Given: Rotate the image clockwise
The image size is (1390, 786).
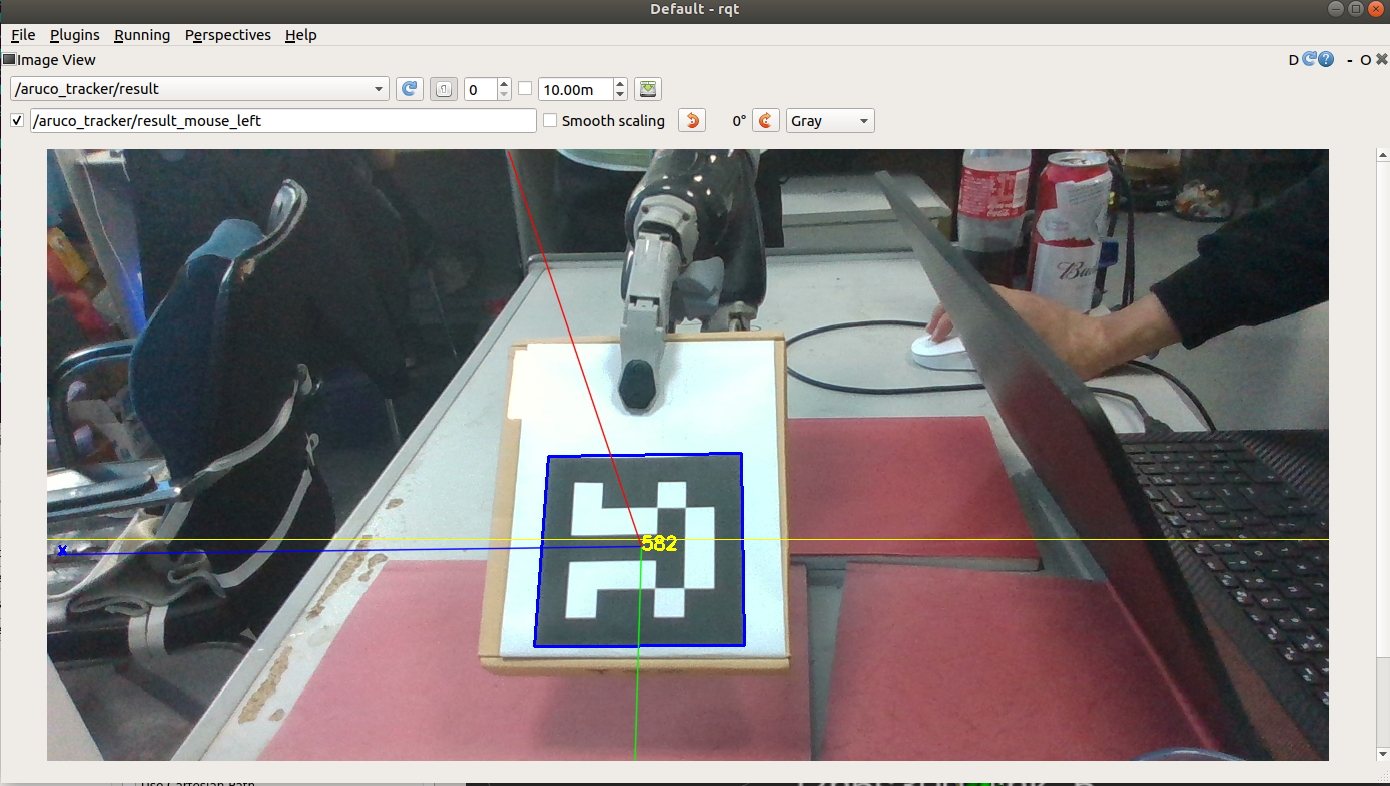Looking at the screenshot, I should pyautogui.click(x=765, y=120).
